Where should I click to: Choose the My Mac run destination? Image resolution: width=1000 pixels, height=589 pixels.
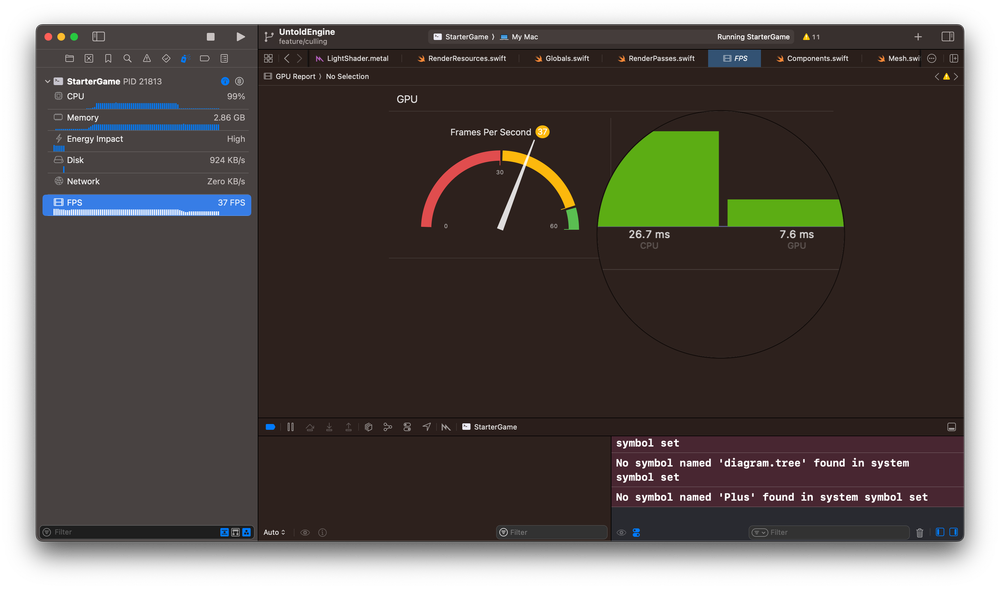click(519, 37)
